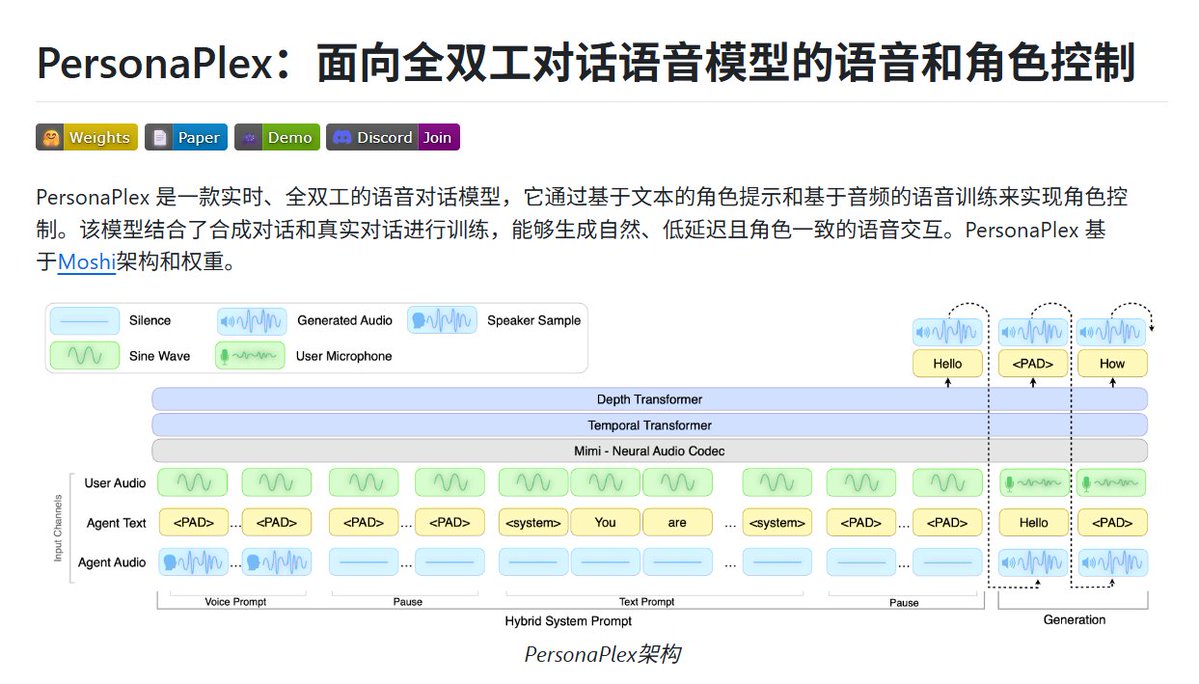The image size is (1199, 684).
Task: Click the 'Agent Audio' row label
Action: coord(112,562)
